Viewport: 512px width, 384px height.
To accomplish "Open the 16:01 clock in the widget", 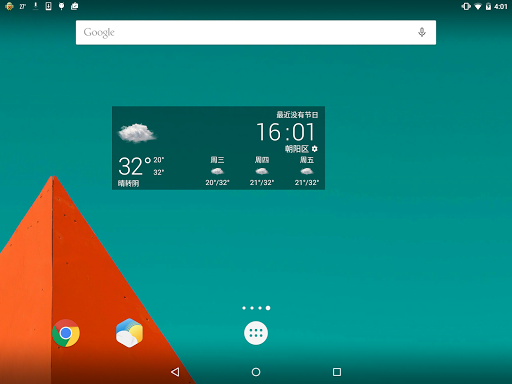I will [285, 132].
